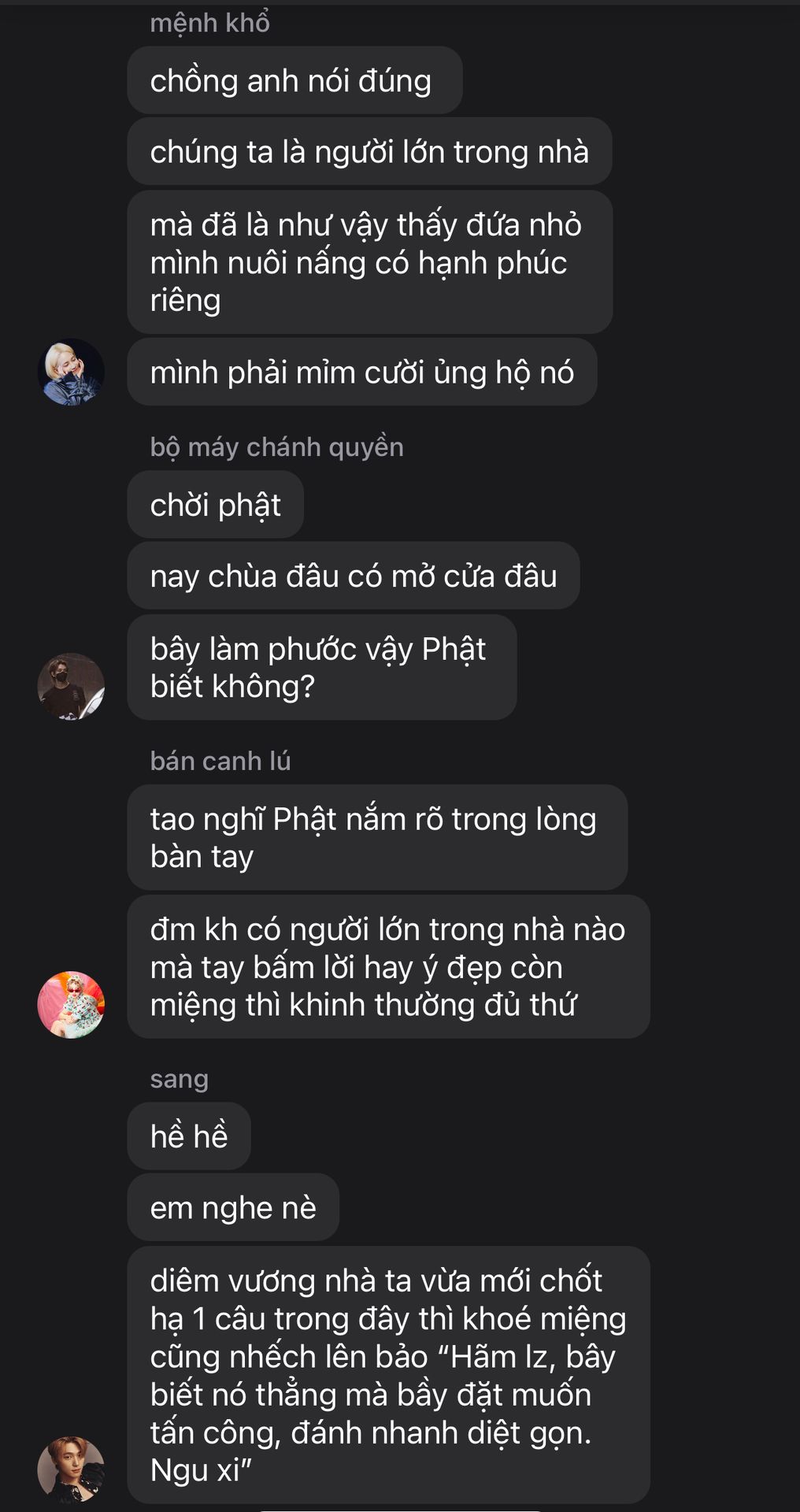800x1512 pixels.
Task: Select the "em nghe nè" message
Action: pyautogui.click(x=233, y=1207)
